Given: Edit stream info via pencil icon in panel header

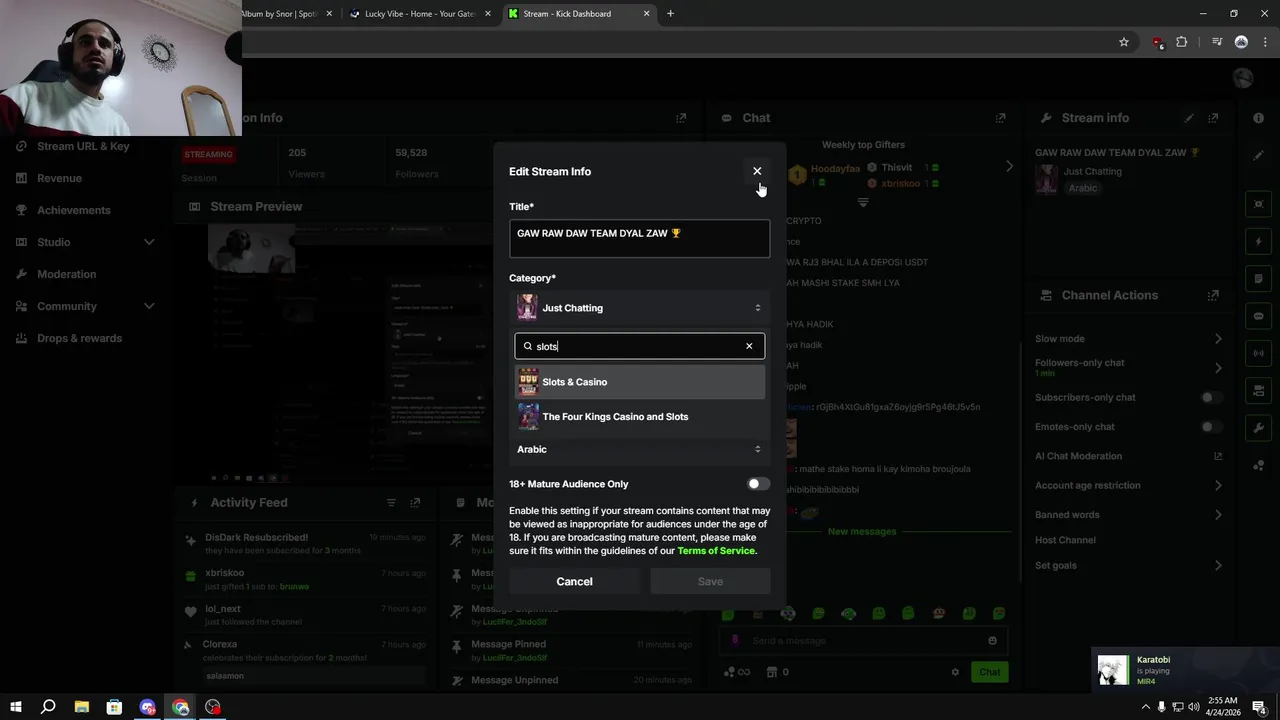Looking at the screenshot, I should pos(1189,118).
